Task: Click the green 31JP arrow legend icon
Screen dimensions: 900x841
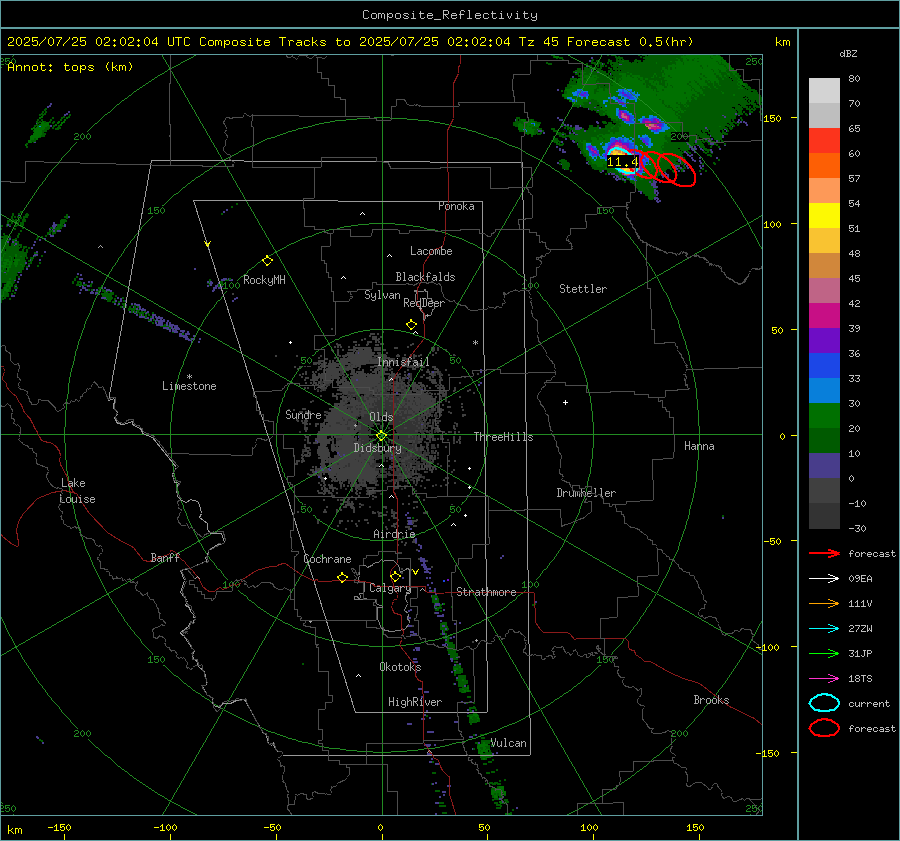Action: [x=824, y=653]
